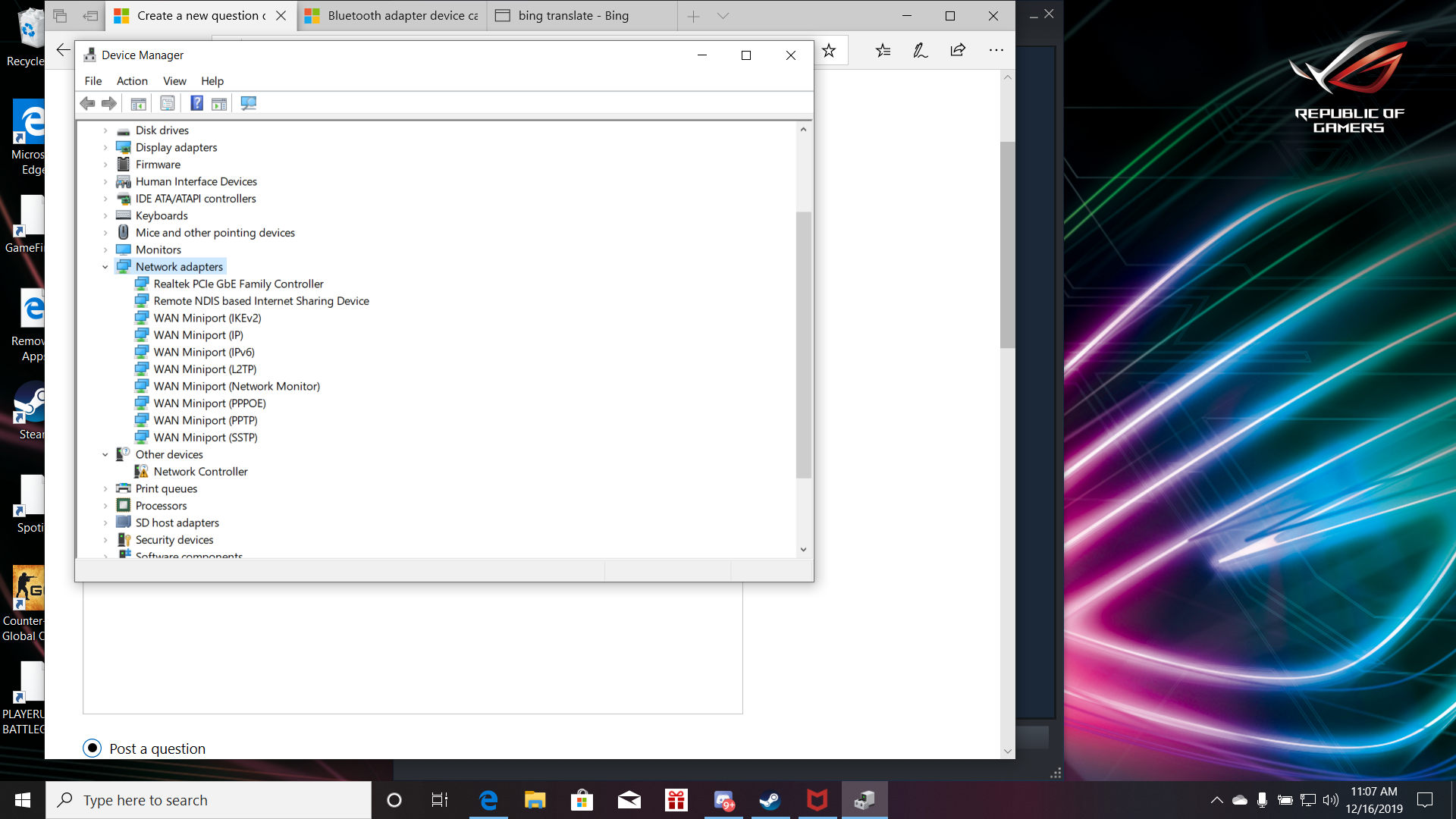The image size is (1456, 819).
Task: Open Steam from the taskbar
Action: click(x=770, y=800)
